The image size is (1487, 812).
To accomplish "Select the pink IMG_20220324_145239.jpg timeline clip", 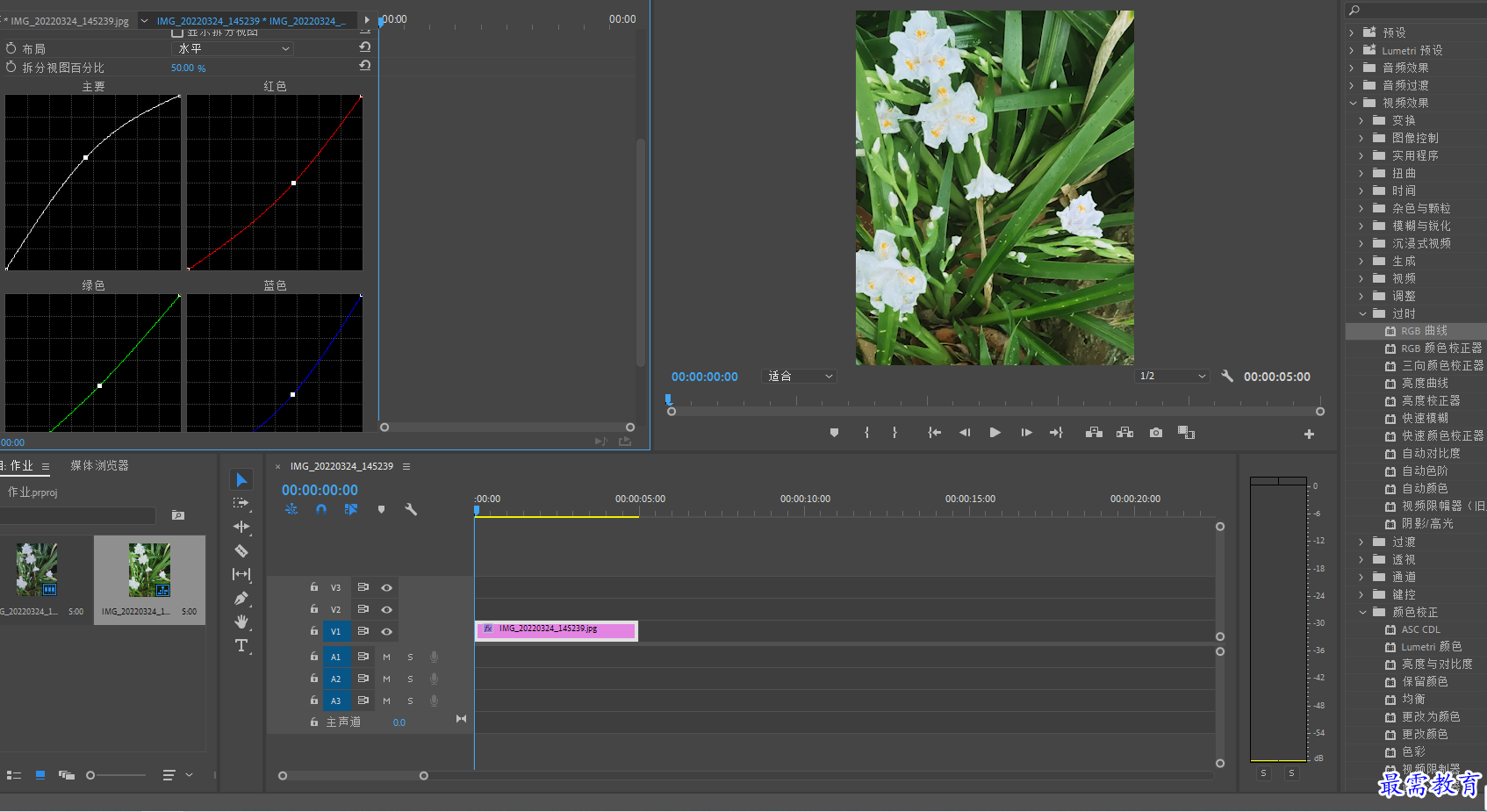I will [556, 630].
